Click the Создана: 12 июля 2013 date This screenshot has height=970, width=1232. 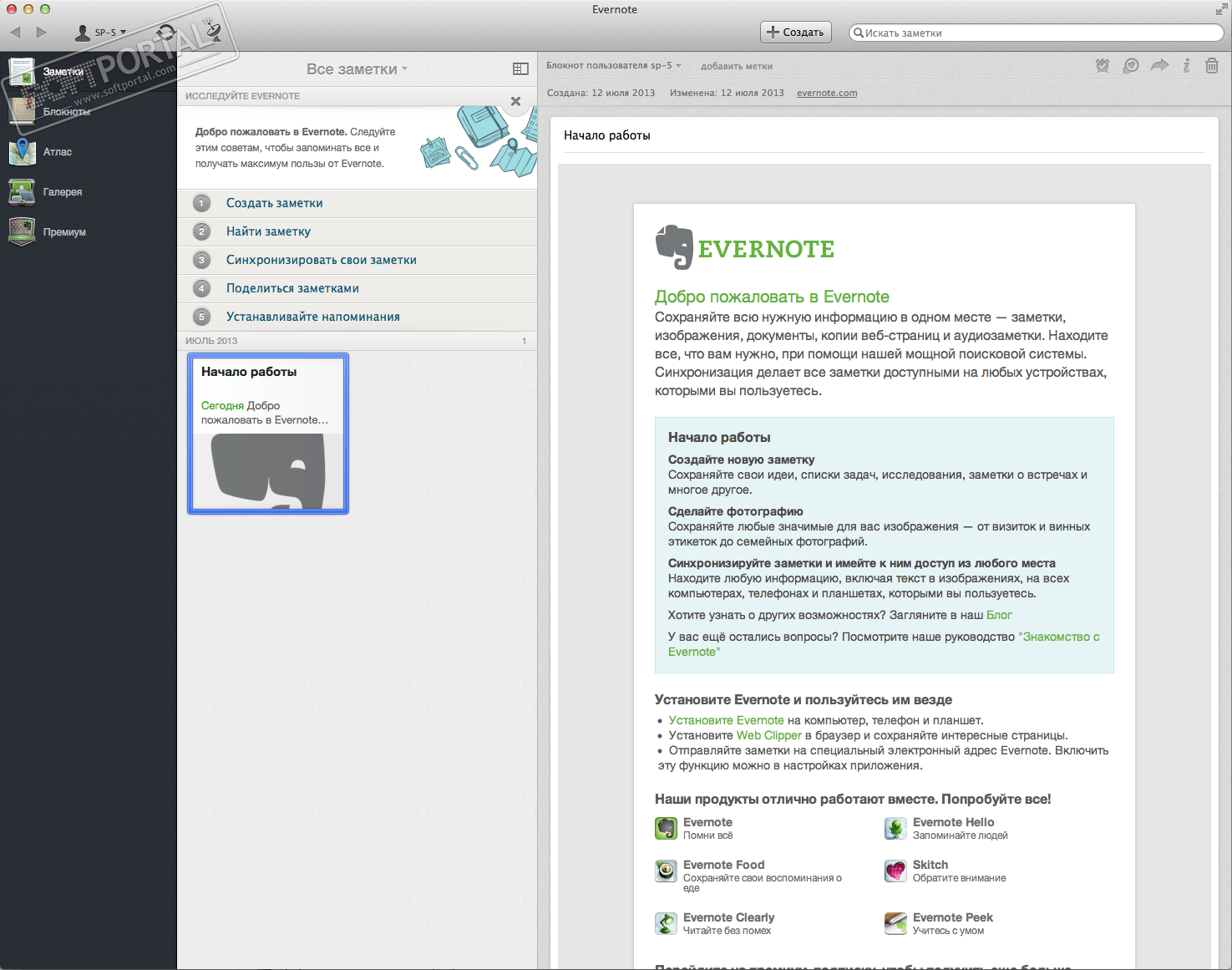(x=601, y=93)
